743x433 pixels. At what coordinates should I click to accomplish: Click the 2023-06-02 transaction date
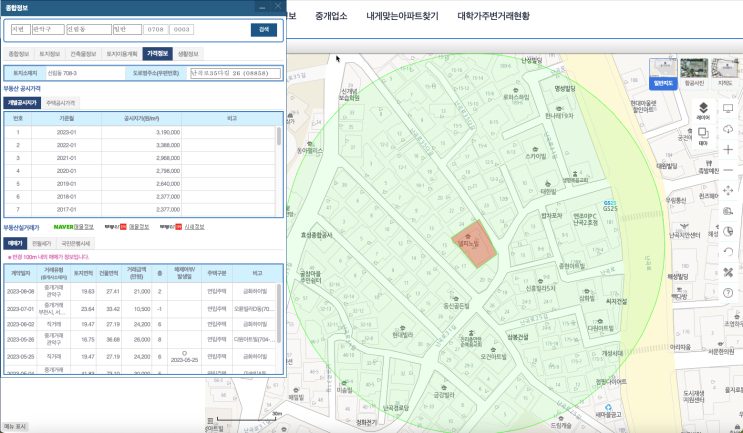pos(20,325)
